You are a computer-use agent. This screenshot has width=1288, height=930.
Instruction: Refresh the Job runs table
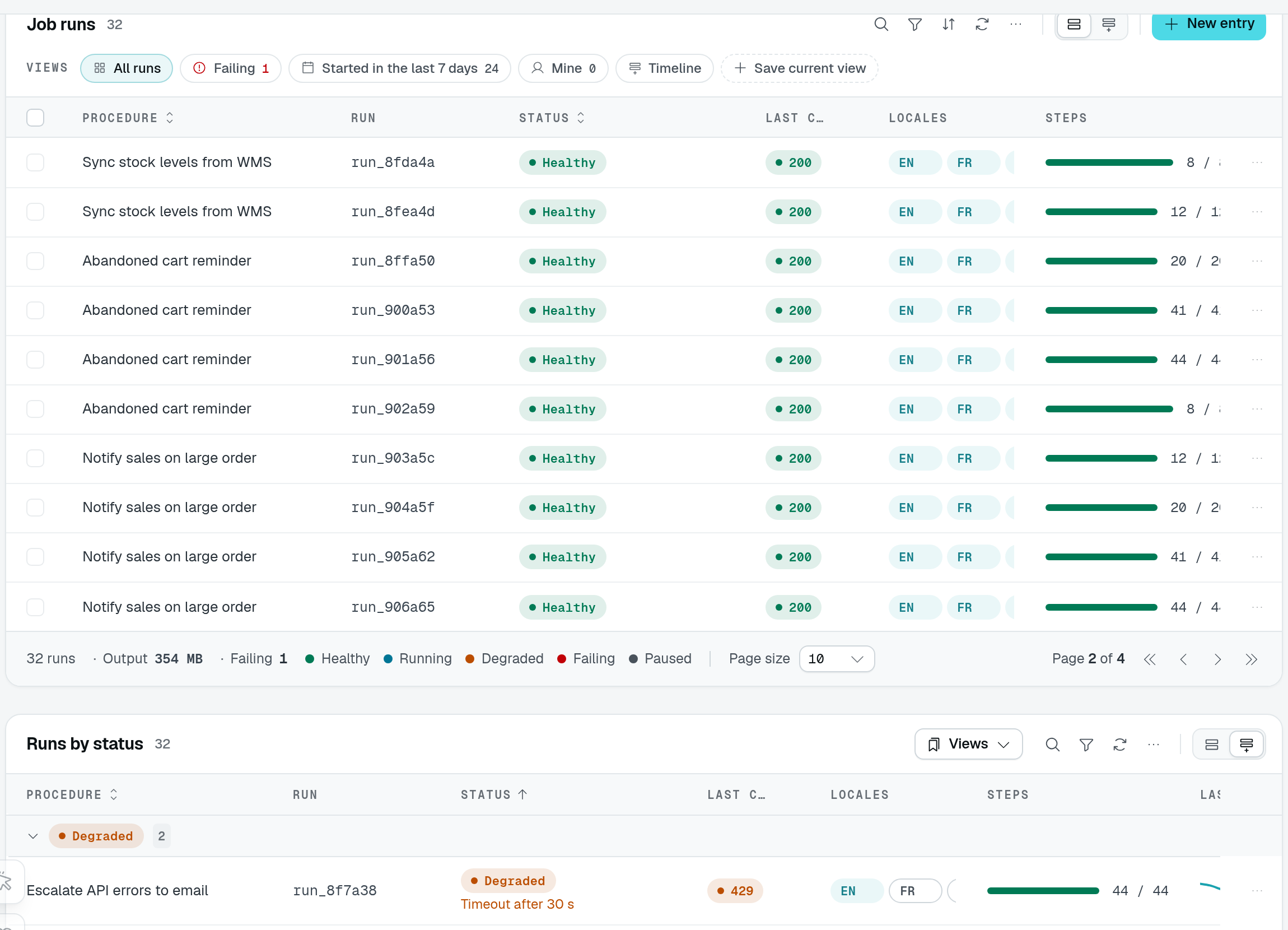pos(982,25)
